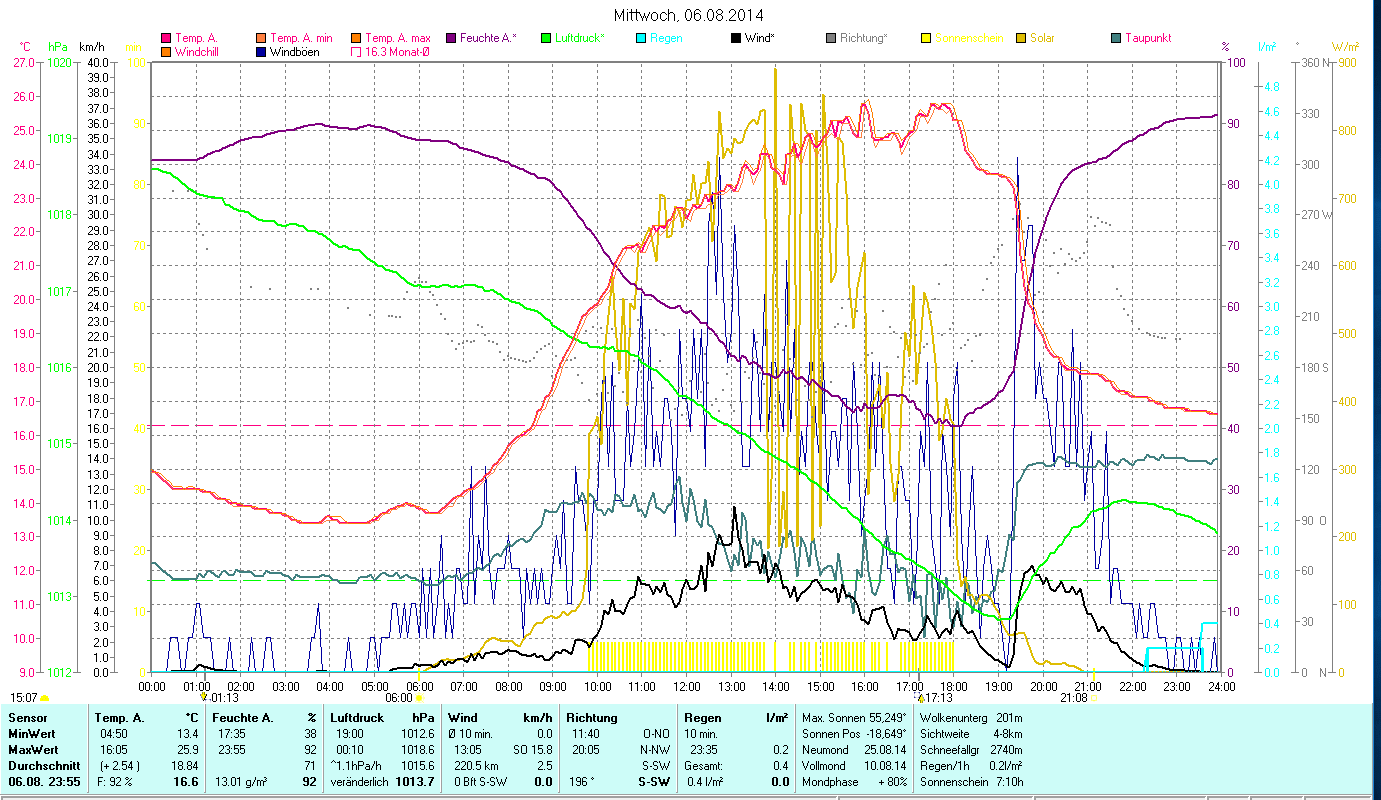Click the sunset icon next to 21:08
This screenshot has width=1381, height=800.
tap(1094, 698)
